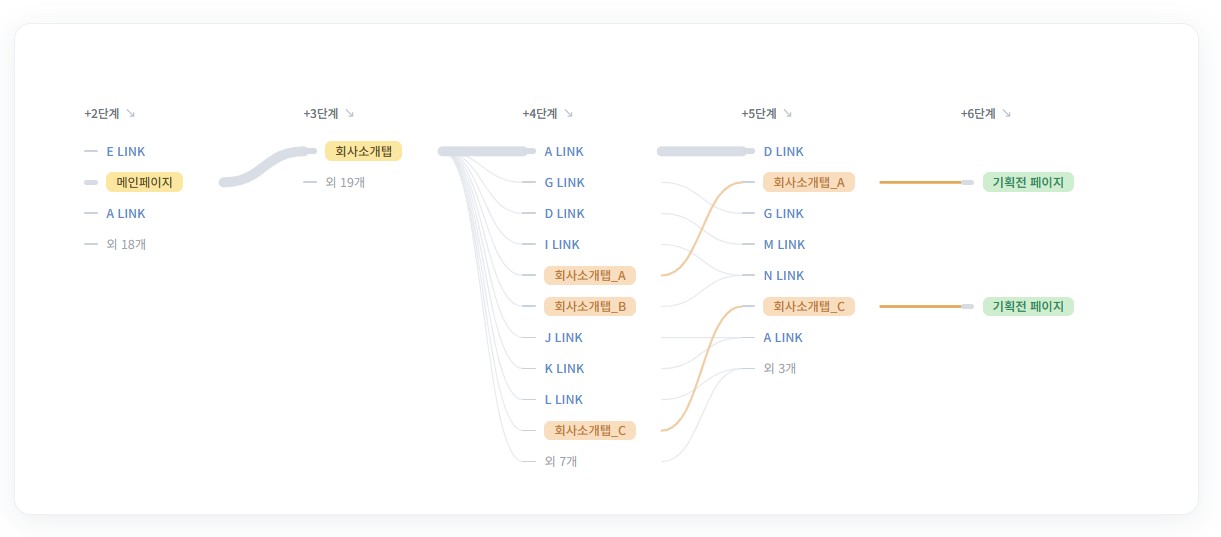Select the yellow 메인페이지 node

pos(144,182)
